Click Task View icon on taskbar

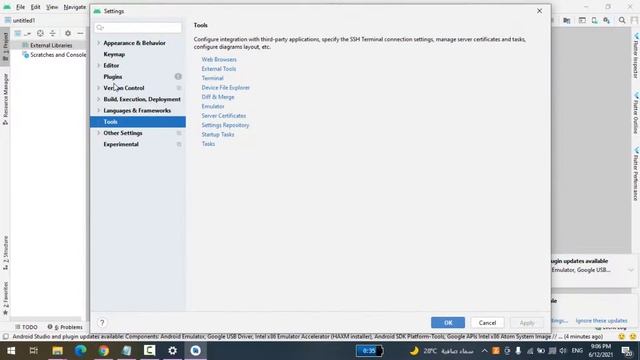[34, 351]
